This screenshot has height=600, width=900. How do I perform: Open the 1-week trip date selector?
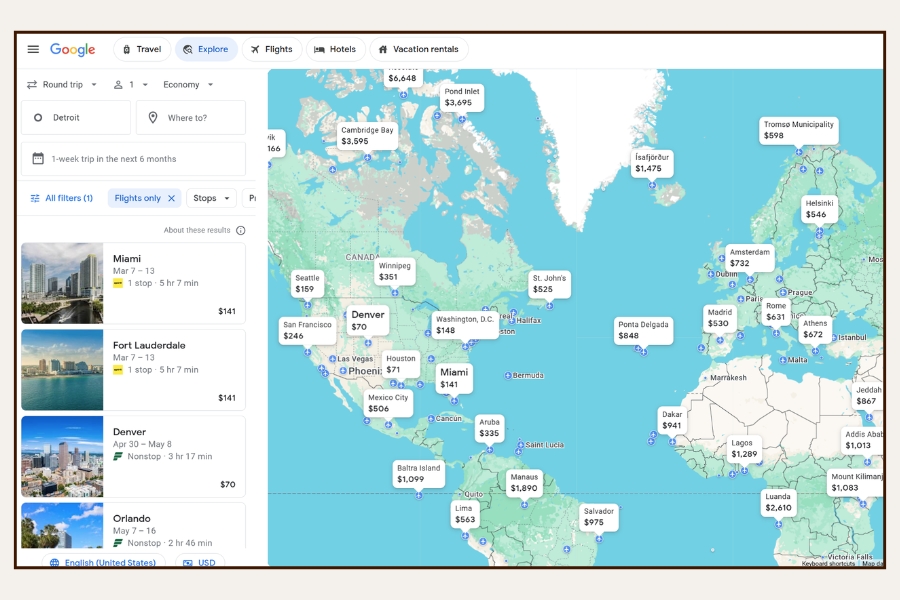point(133,159)
